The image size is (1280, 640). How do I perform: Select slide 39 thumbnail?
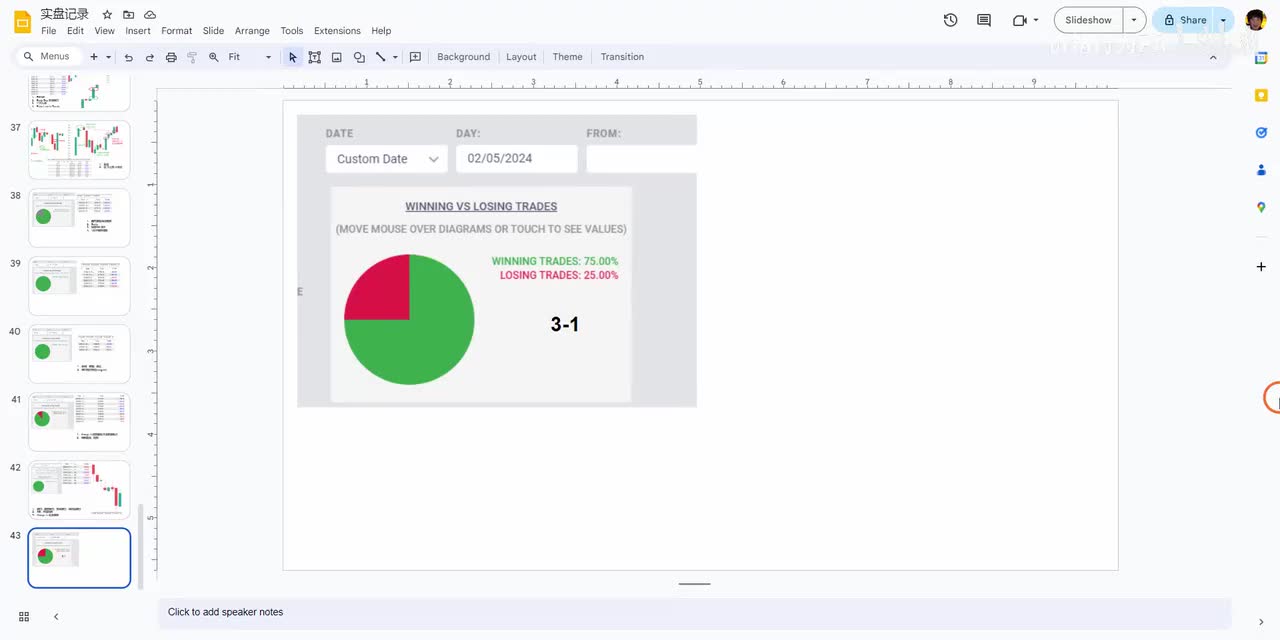tap(79, 286)
